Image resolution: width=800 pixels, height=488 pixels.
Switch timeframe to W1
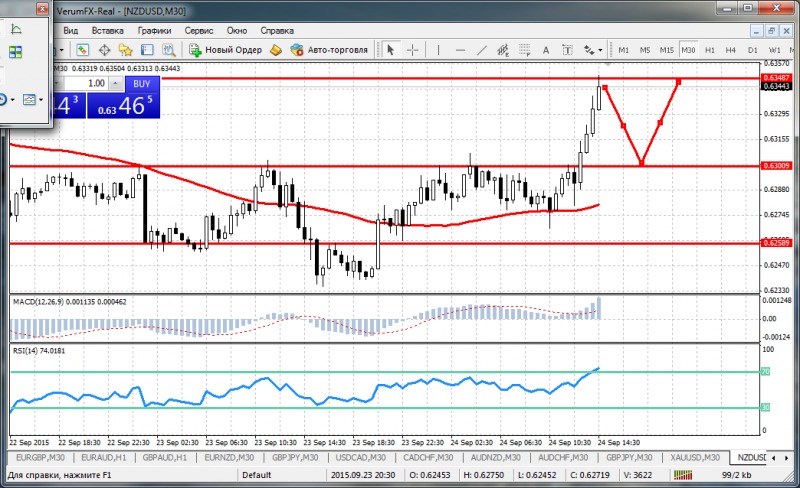click(774, 50)
